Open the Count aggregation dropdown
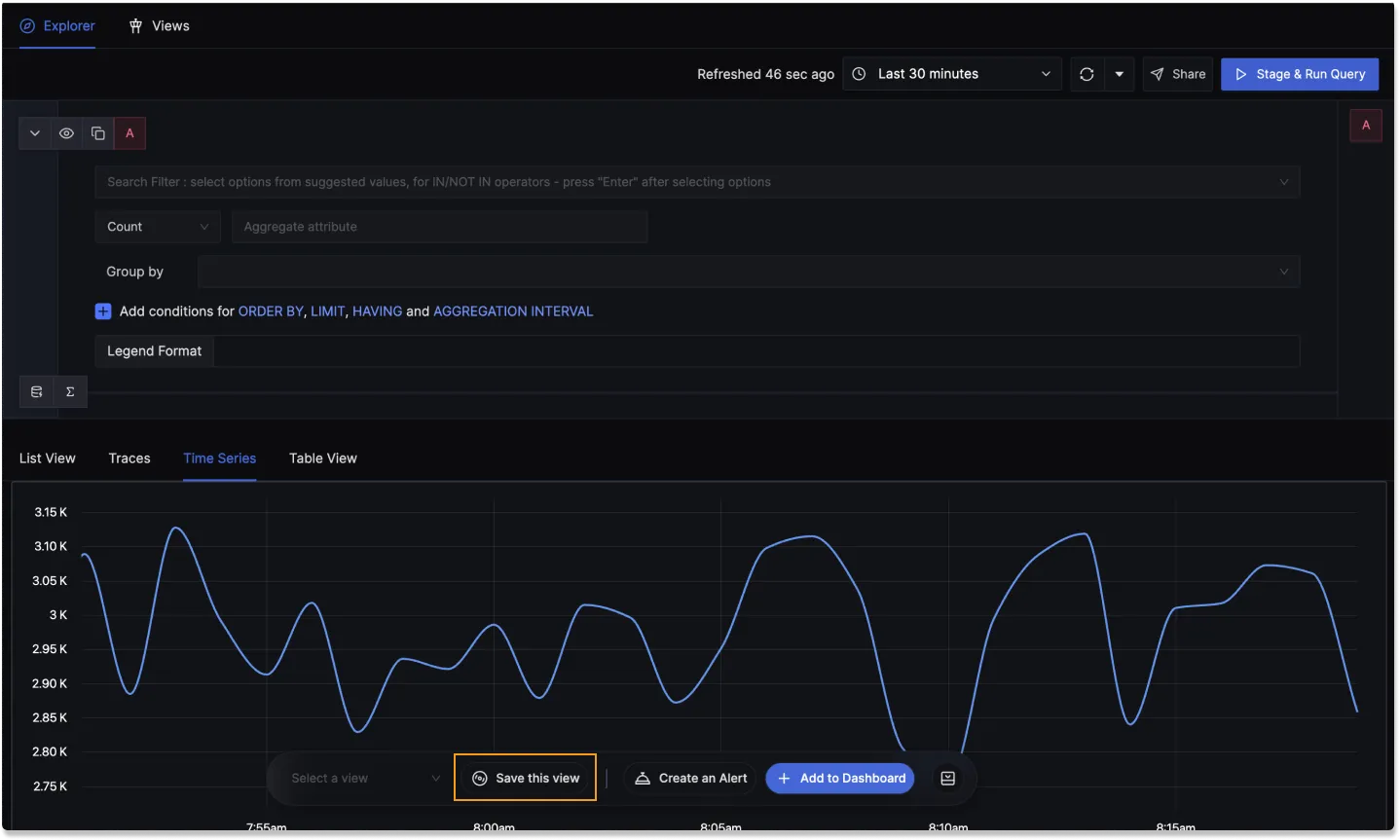Screen dimensions: 1400x840 158,227
